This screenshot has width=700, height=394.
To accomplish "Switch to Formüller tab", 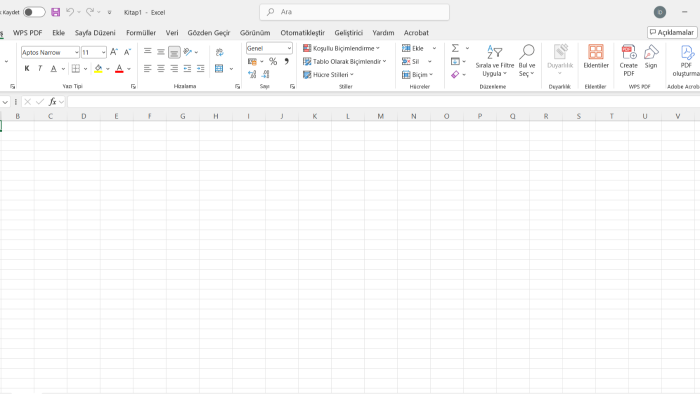I will tap(141, 33).
